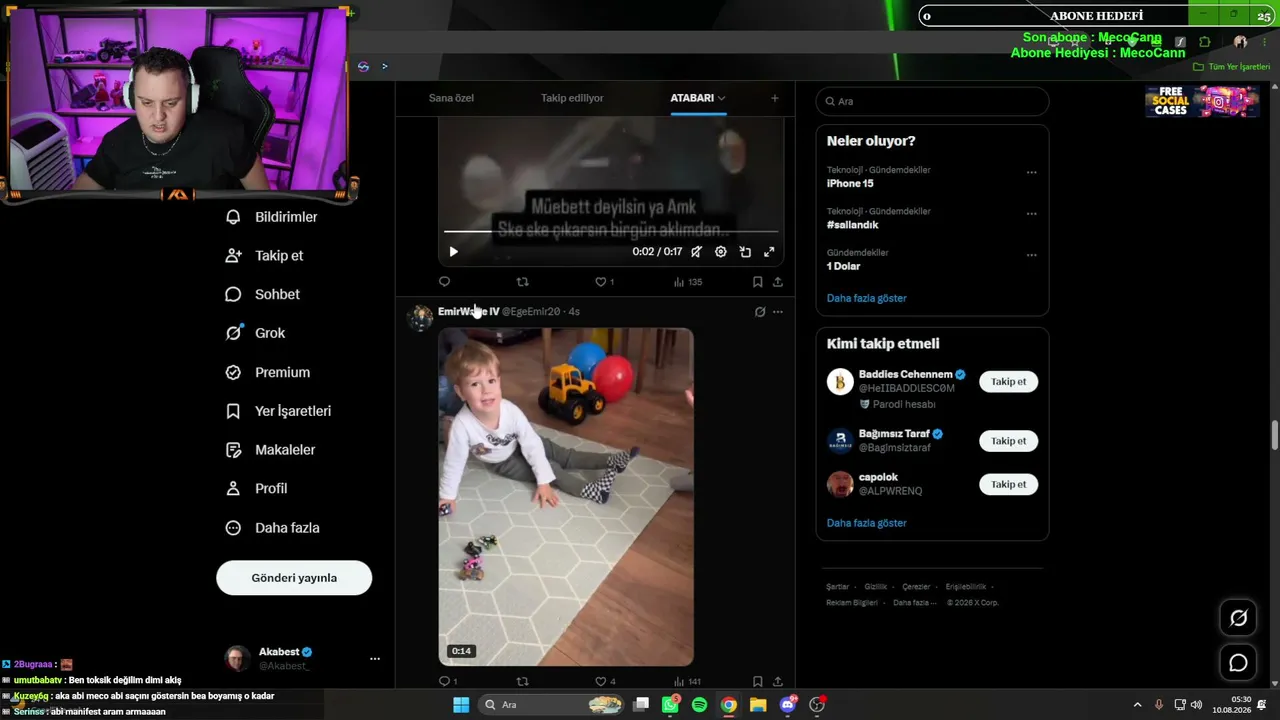The height and width of the screenshot is (720, 1280).
Task: Follow Baddies Cehennem with Takip et
Action: coord(1009,382)
